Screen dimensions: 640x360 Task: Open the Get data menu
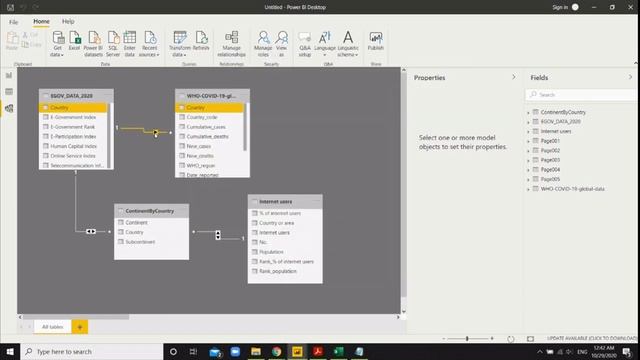(x=58, y=44)
